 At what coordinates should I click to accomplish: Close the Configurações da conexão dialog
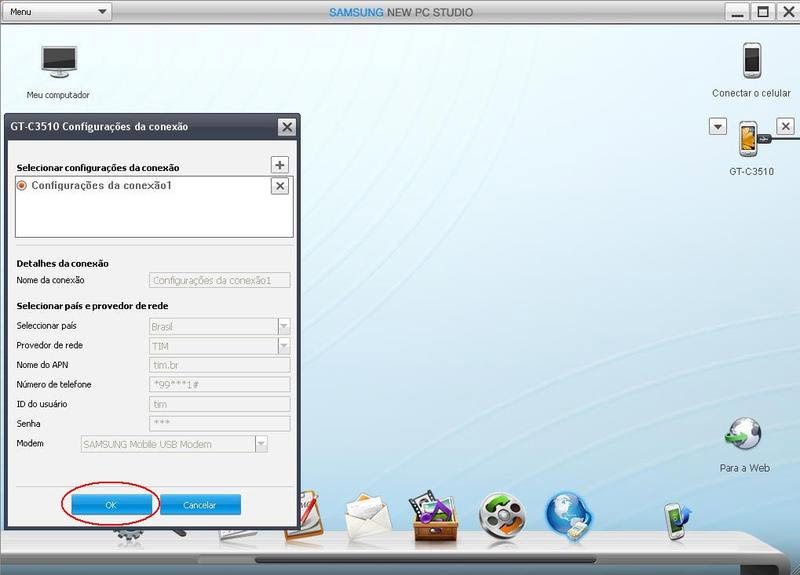coord(287,127)
